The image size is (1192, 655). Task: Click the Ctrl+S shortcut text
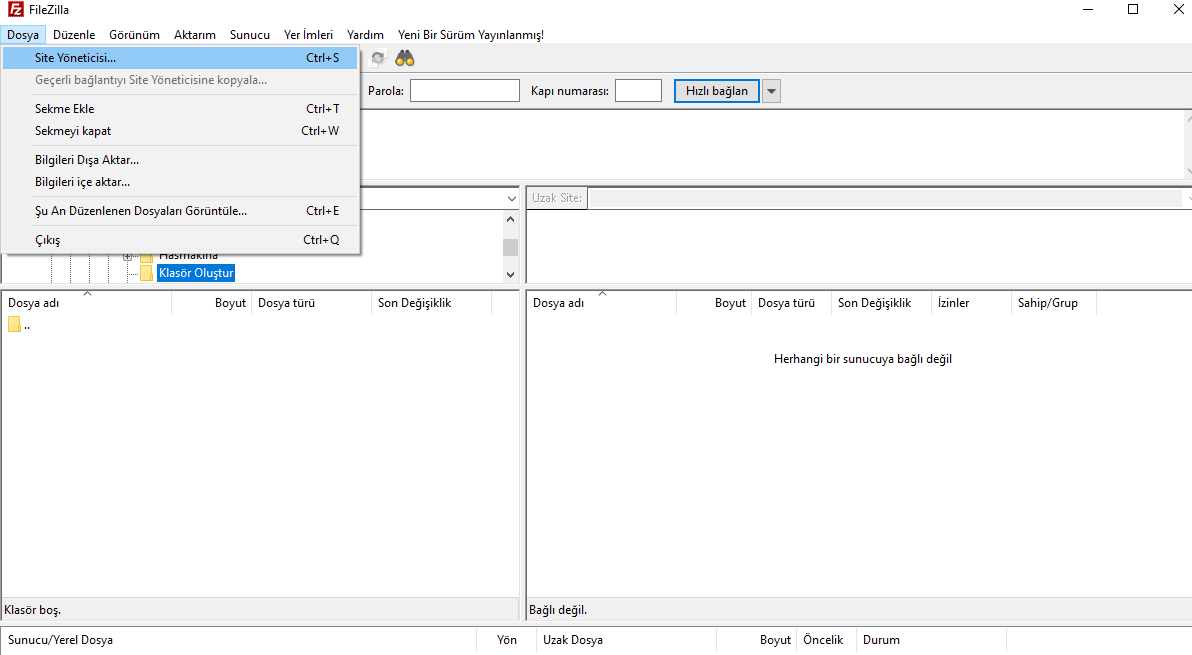click(322, 58)
